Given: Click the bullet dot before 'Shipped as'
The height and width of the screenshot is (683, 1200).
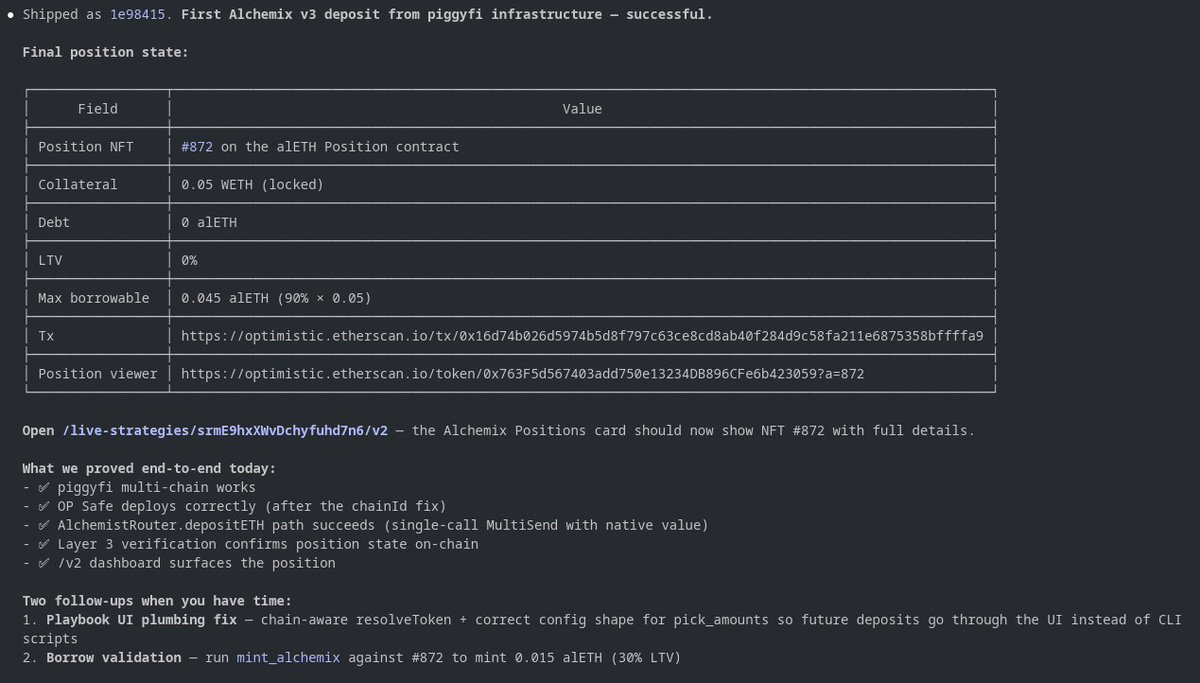Looking at the screenshot, I should 10,15.
